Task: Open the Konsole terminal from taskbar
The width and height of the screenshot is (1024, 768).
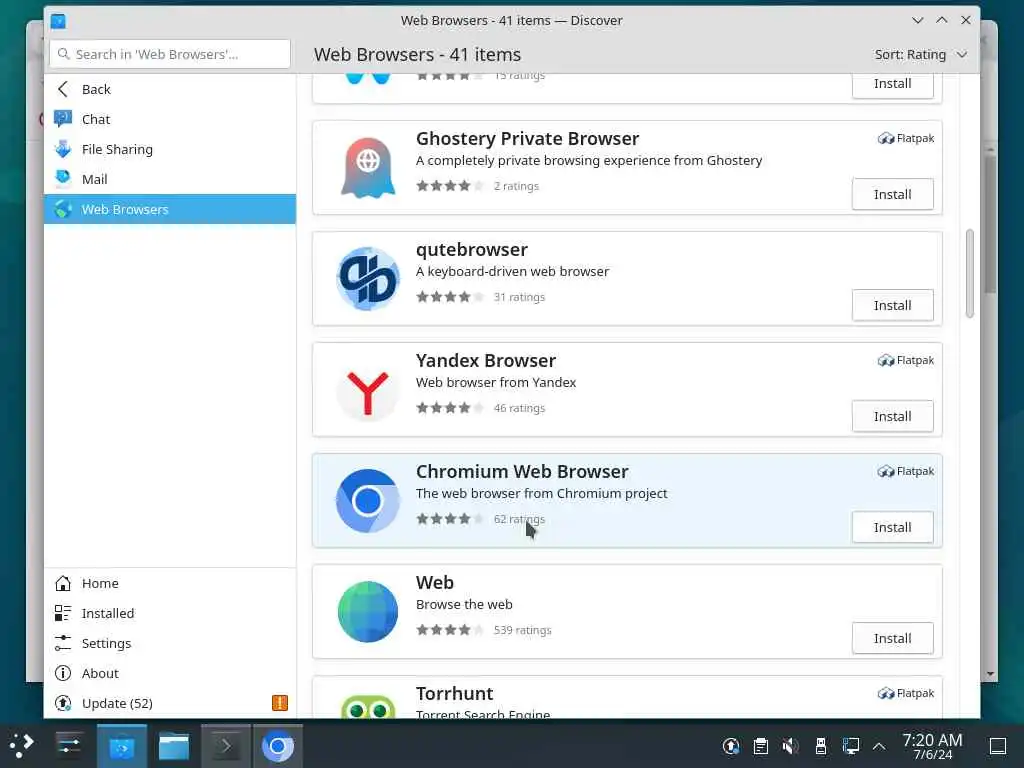Action: point(225,746)
